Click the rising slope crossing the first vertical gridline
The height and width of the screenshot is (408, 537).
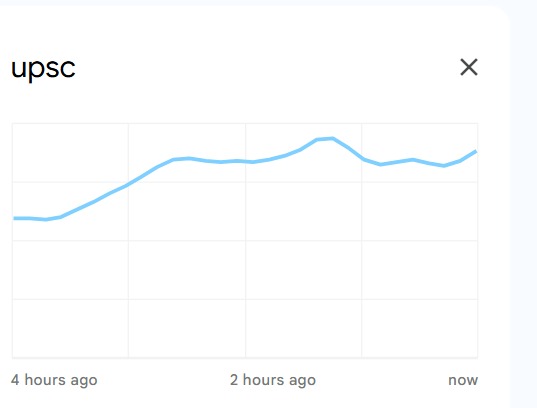pos(128,184)
